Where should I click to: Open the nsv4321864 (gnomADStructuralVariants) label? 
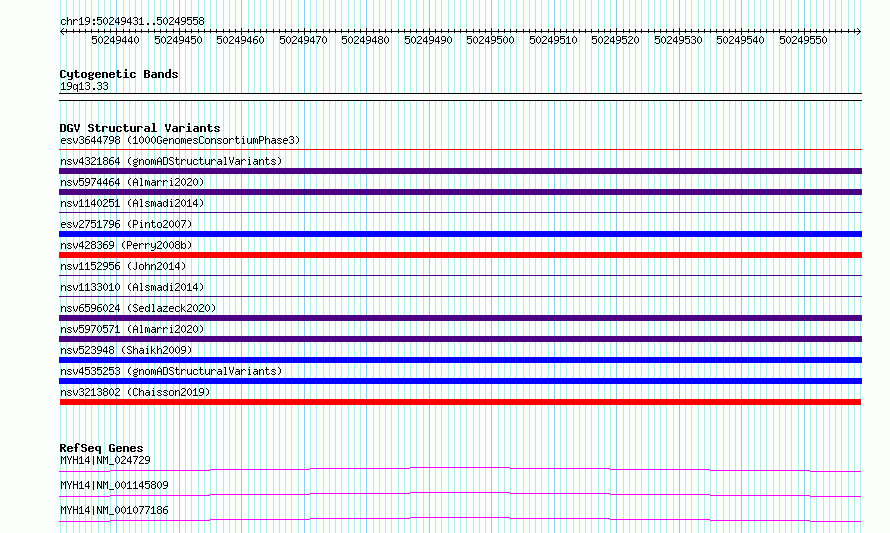click(x=171, y=161)
